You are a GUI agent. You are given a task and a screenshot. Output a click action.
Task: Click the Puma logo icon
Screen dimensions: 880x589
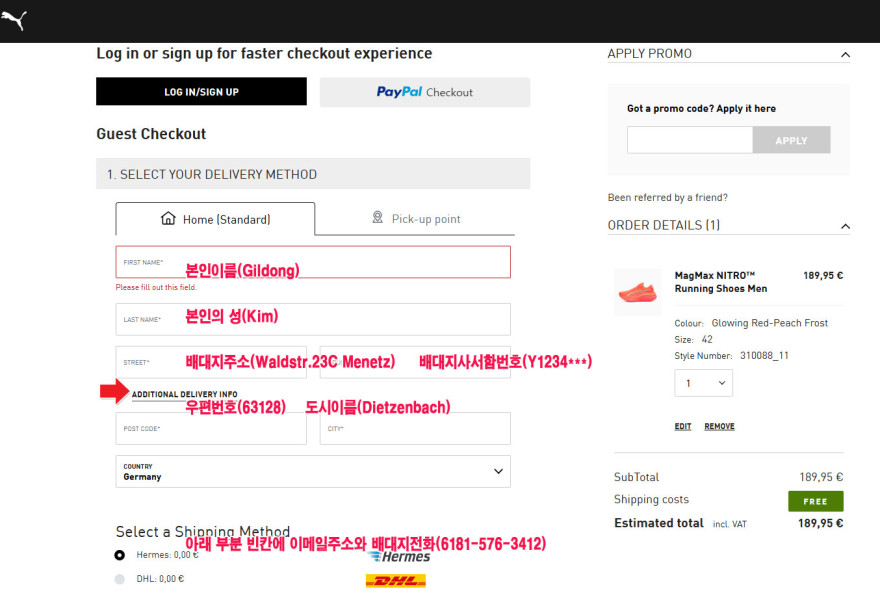[13, 20]
